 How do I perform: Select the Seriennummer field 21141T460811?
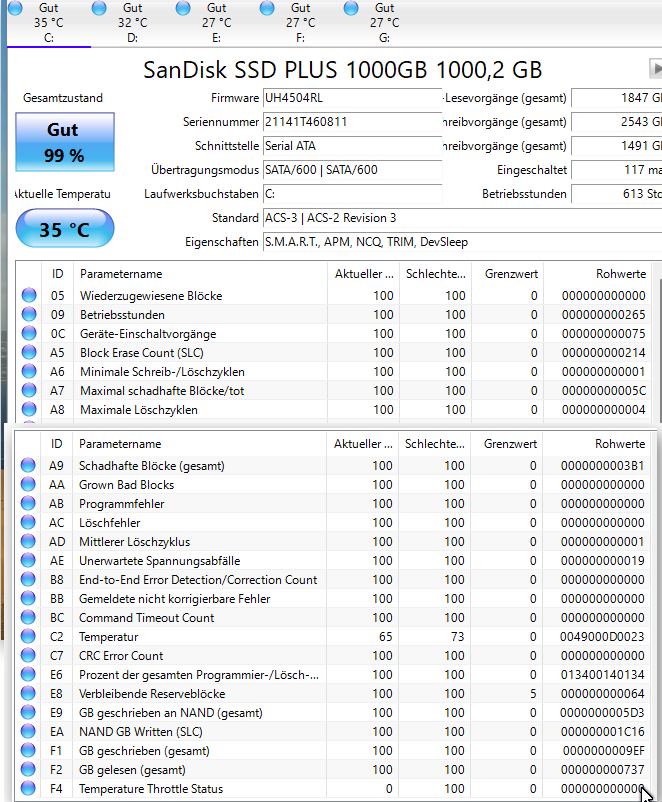(352, 122)
